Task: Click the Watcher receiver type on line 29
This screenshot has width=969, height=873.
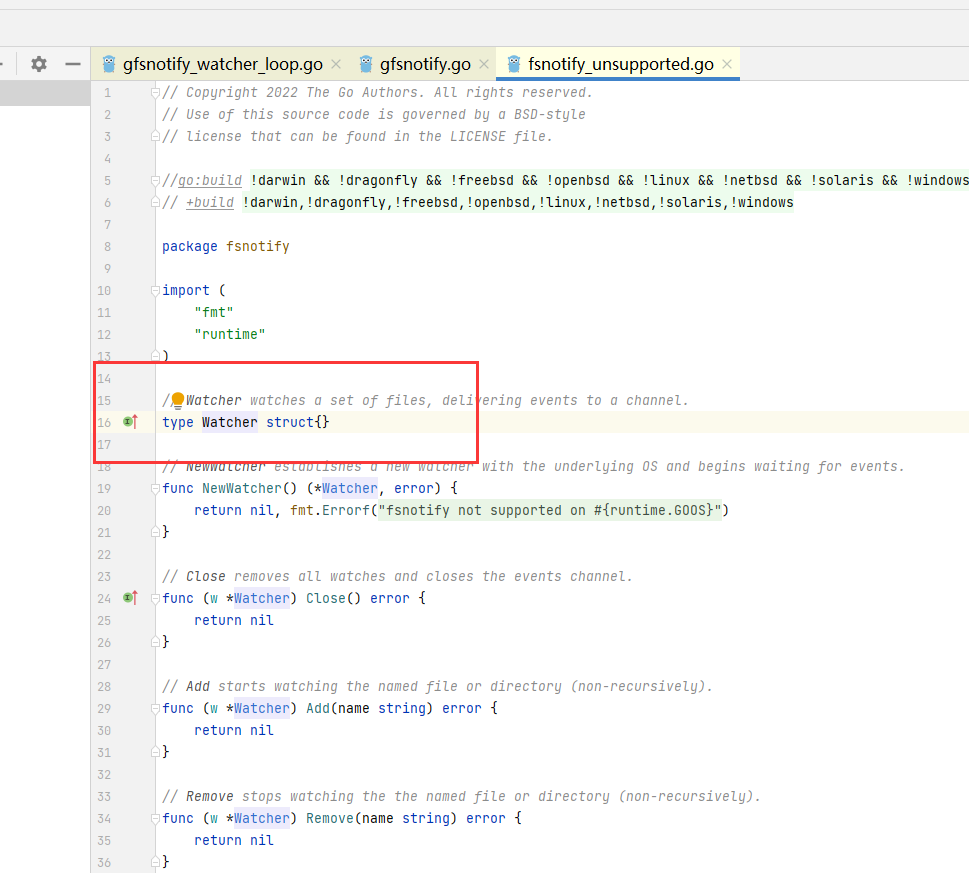Action: (x=261, y=709)
